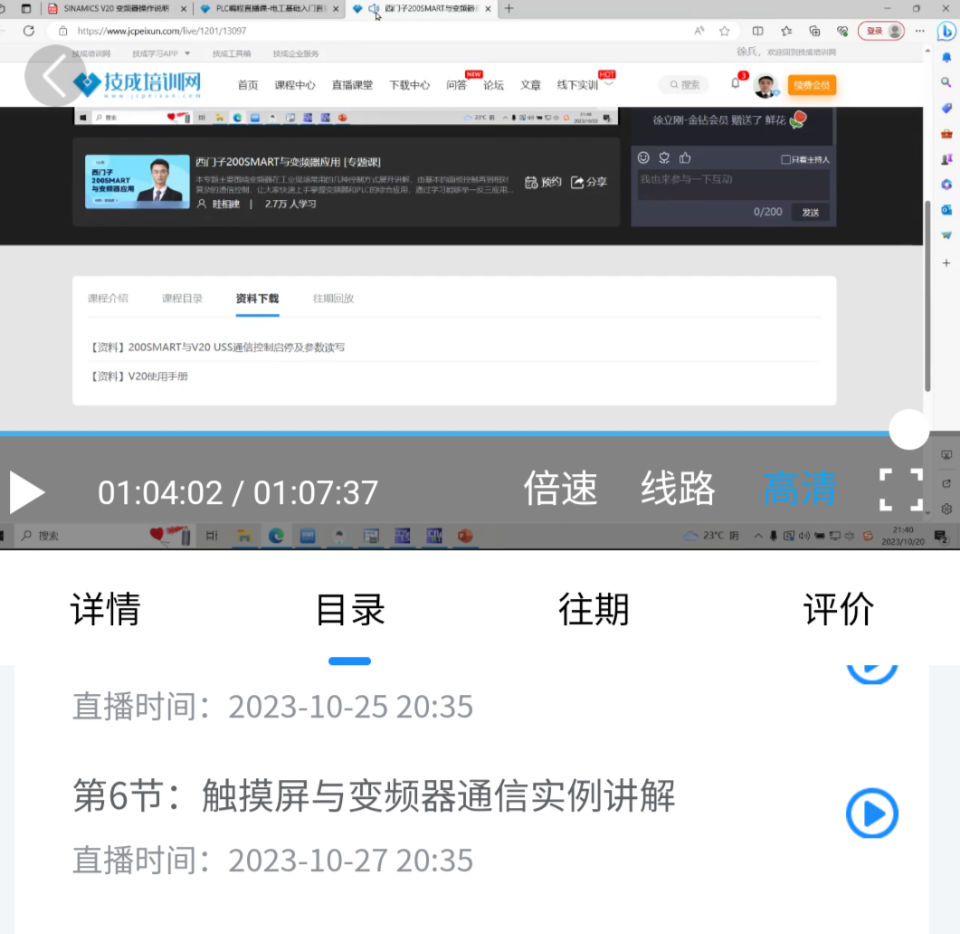Viewport: 960px width, 934px height.
Task: Switch to the 详情 tab
Action: coord(106,609)
